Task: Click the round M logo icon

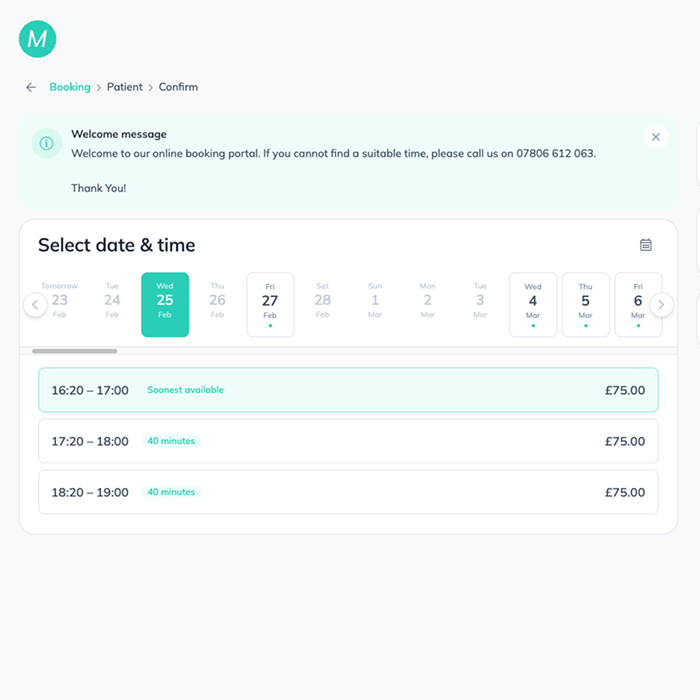Action: (x=38, y=39)
